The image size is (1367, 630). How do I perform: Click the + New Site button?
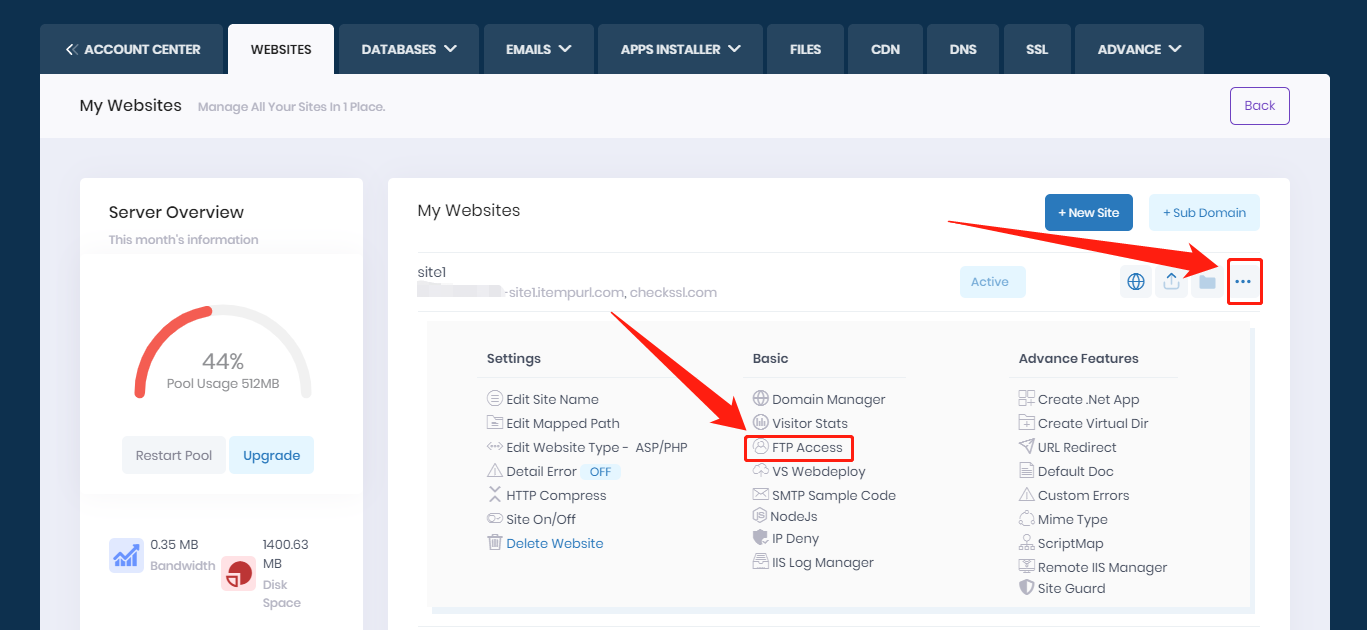click(1088, 212)
